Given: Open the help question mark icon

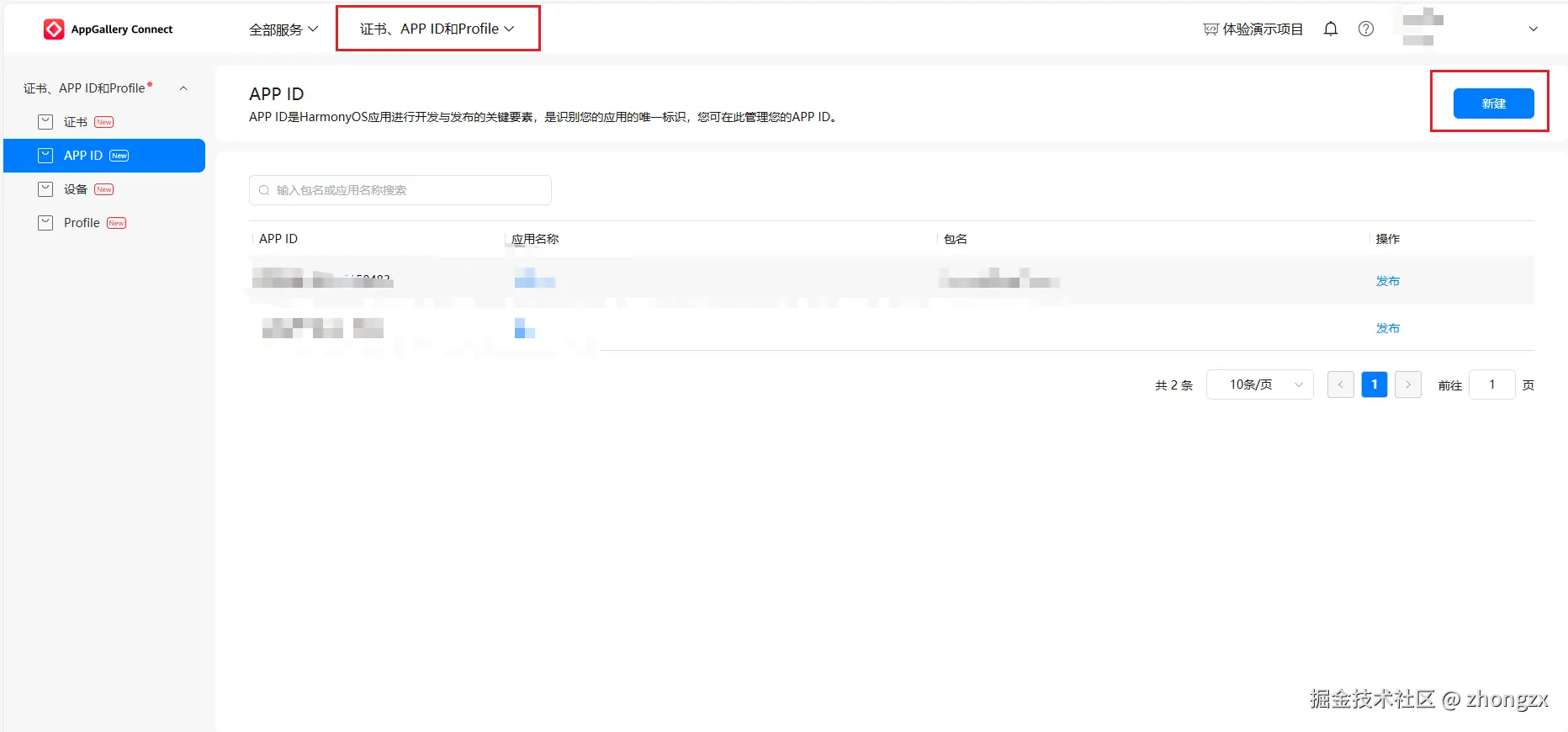Looking at the screenshot, I should click(x=1366, y=29).
